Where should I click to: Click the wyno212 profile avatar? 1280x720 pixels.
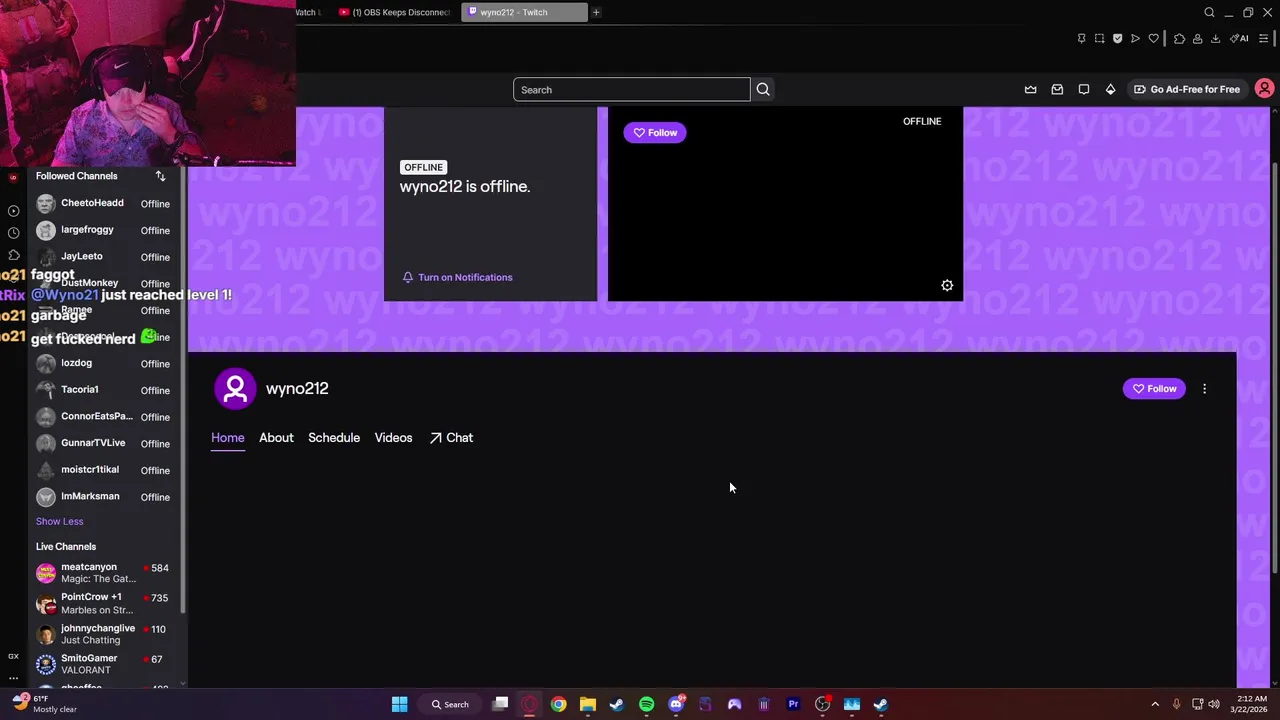pos(235,389)
